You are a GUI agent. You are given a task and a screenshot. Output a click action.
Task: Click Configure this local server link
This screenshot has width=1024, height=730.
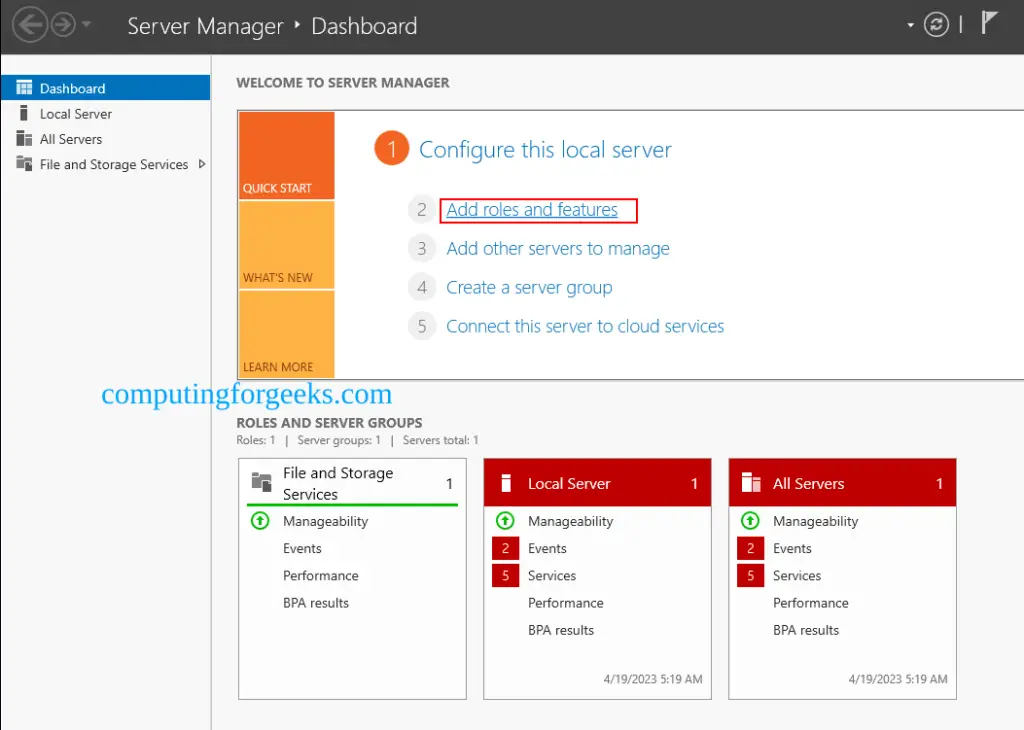coord(545,150)
